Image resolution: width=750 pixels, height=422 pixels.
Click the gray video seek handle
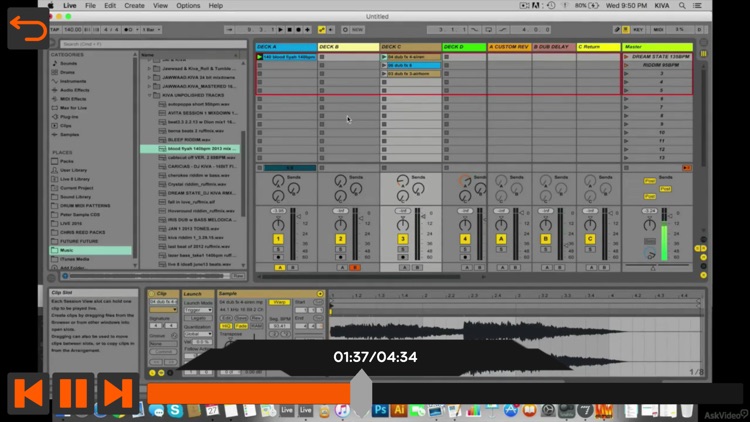click(361, 393)
